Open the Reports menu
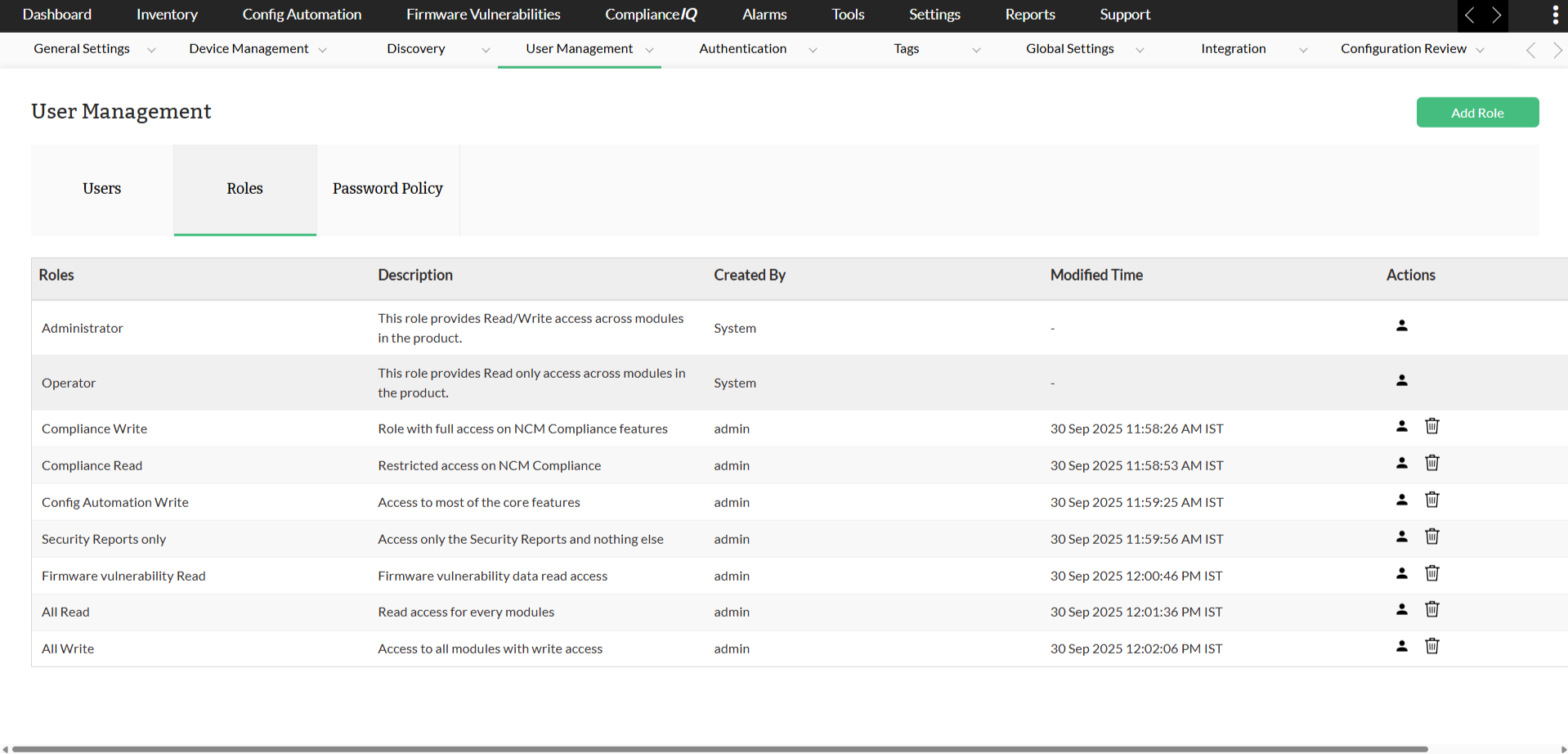The width and height of the screenshot is (1568, 754). coord(1030,15)
